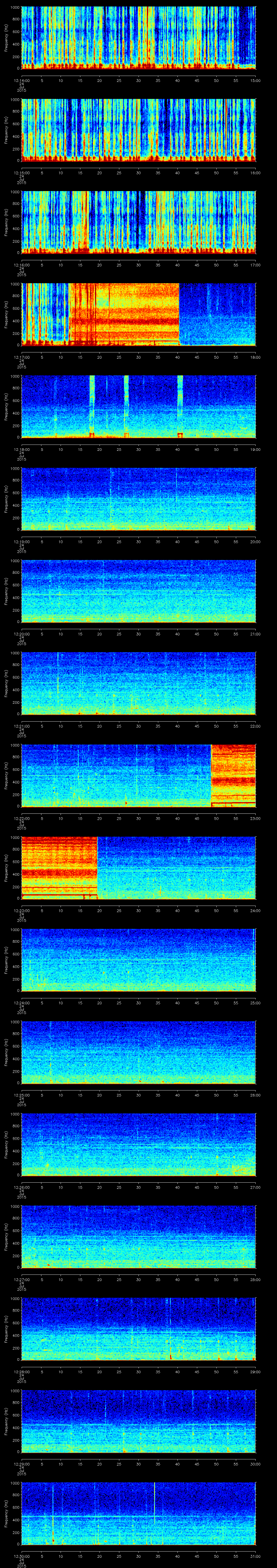The width and height of the screenshot is (277, 1568).
Task: Click the 16:00 end time label
Action: click(x=256, y=173)
